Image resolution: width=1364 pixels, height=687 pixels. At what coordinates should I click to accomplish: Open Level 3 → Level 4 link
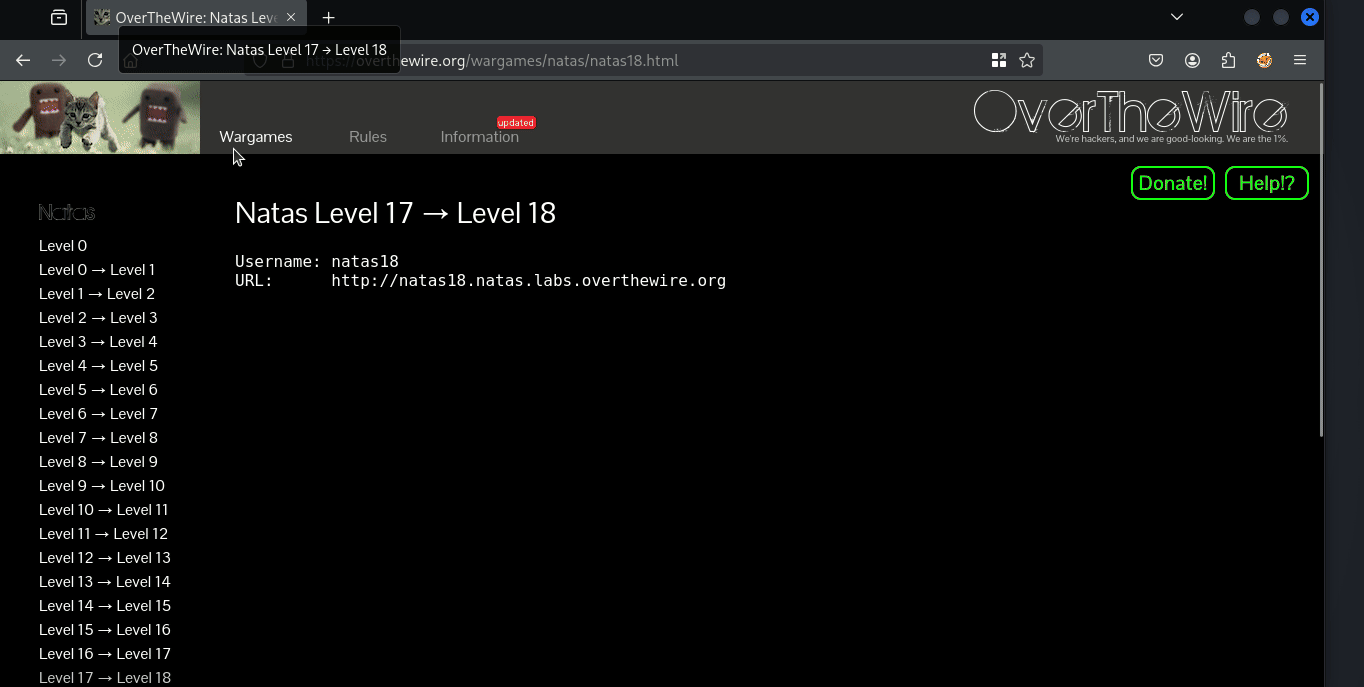(x=98, y=342)
